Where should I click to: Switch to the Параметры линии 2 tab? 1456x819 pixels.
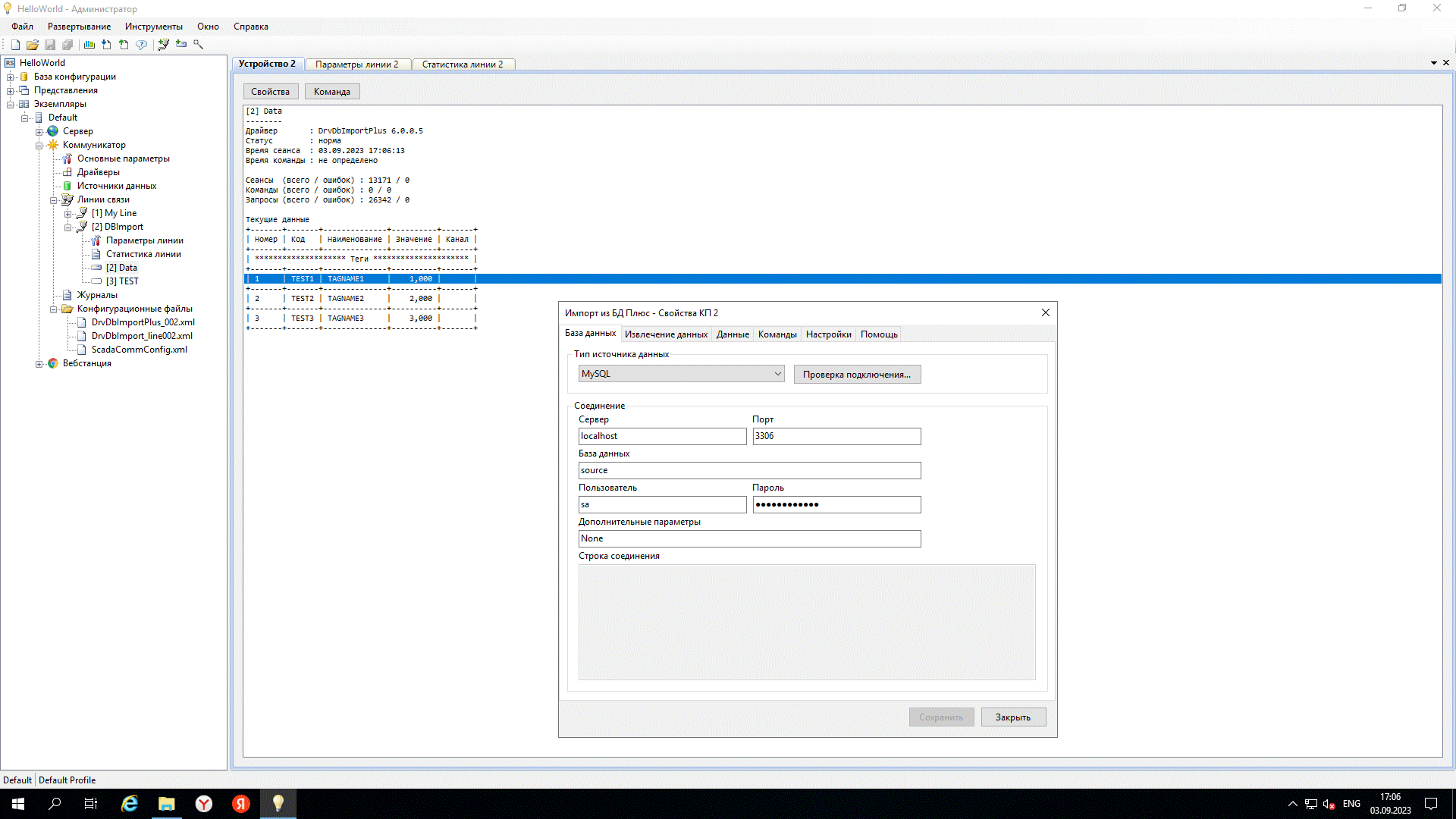coord(357,64)
